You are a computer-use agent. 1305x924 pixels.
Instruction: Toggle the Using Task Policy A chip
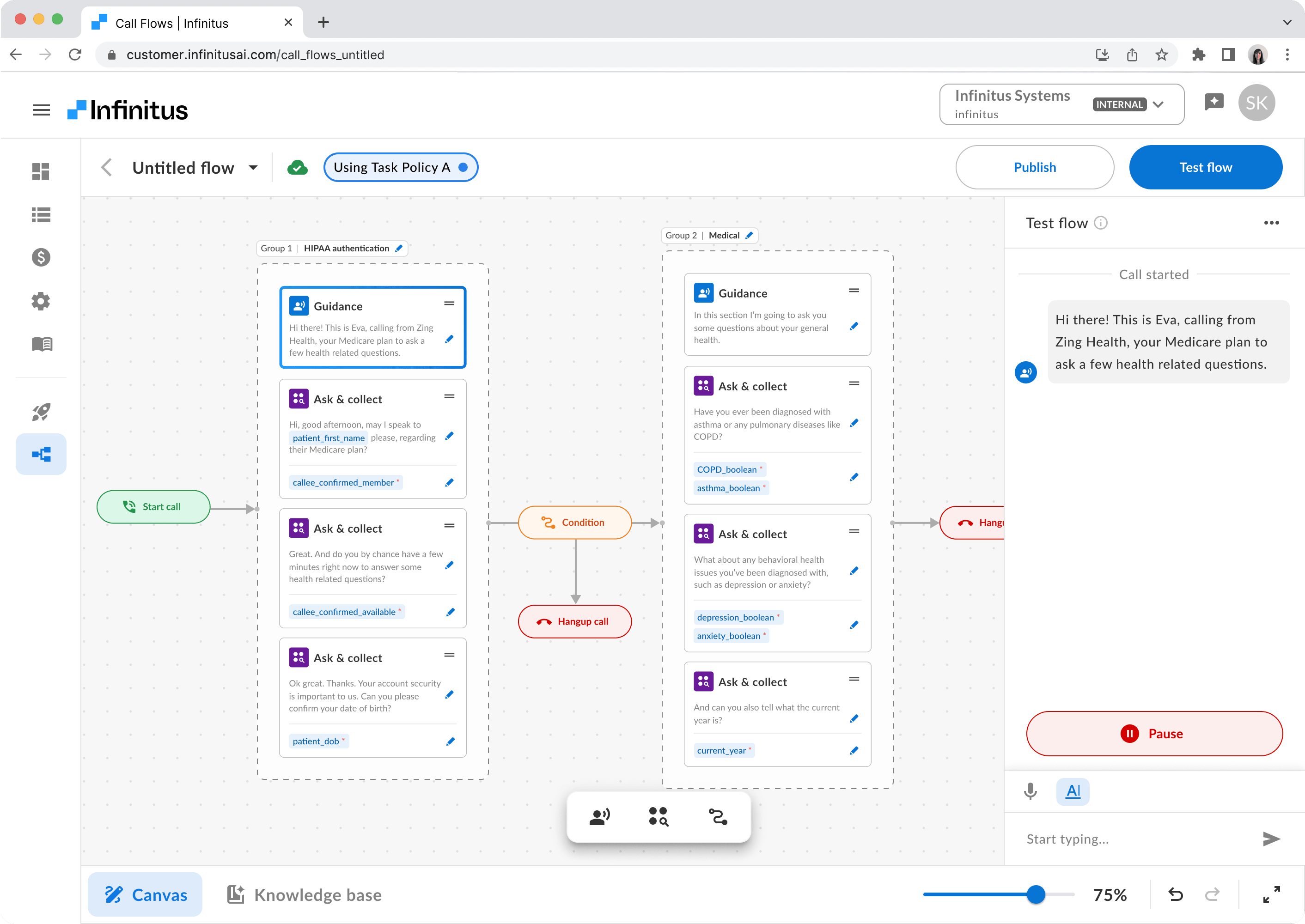pyautogui.click(x=401, y=168)
